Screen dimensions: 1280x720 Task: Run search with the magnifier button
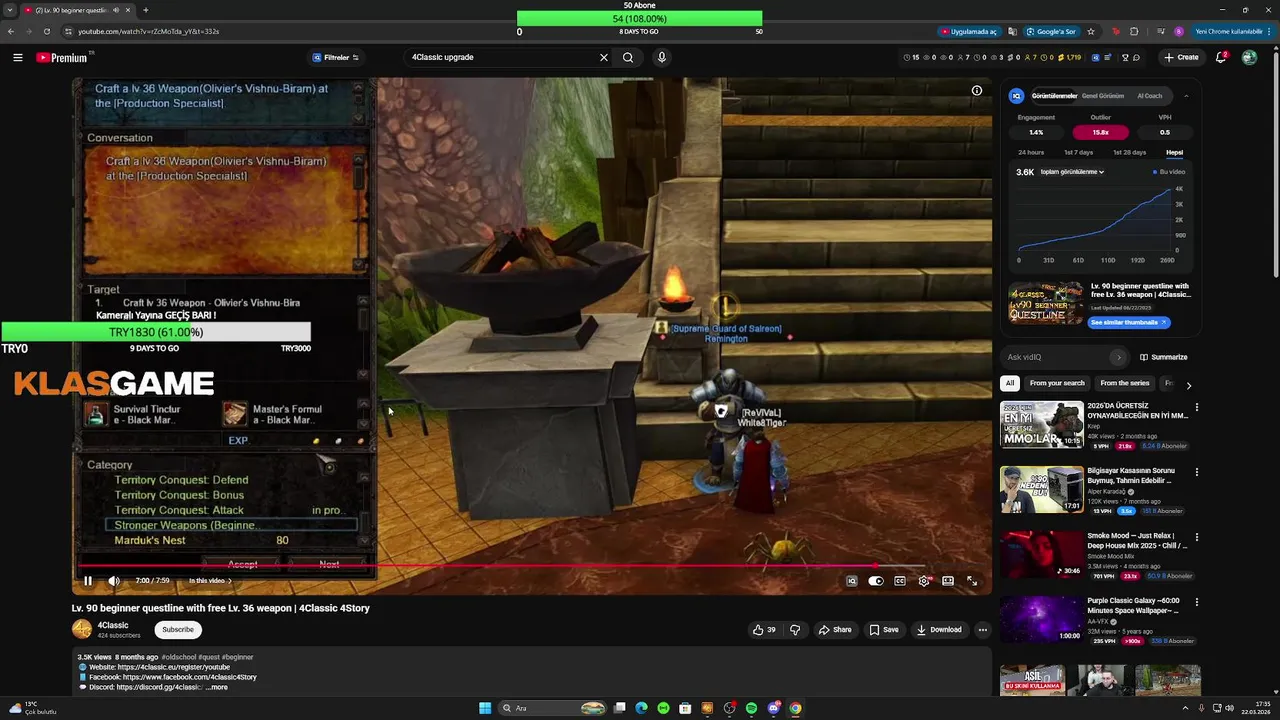coord(628,57)
